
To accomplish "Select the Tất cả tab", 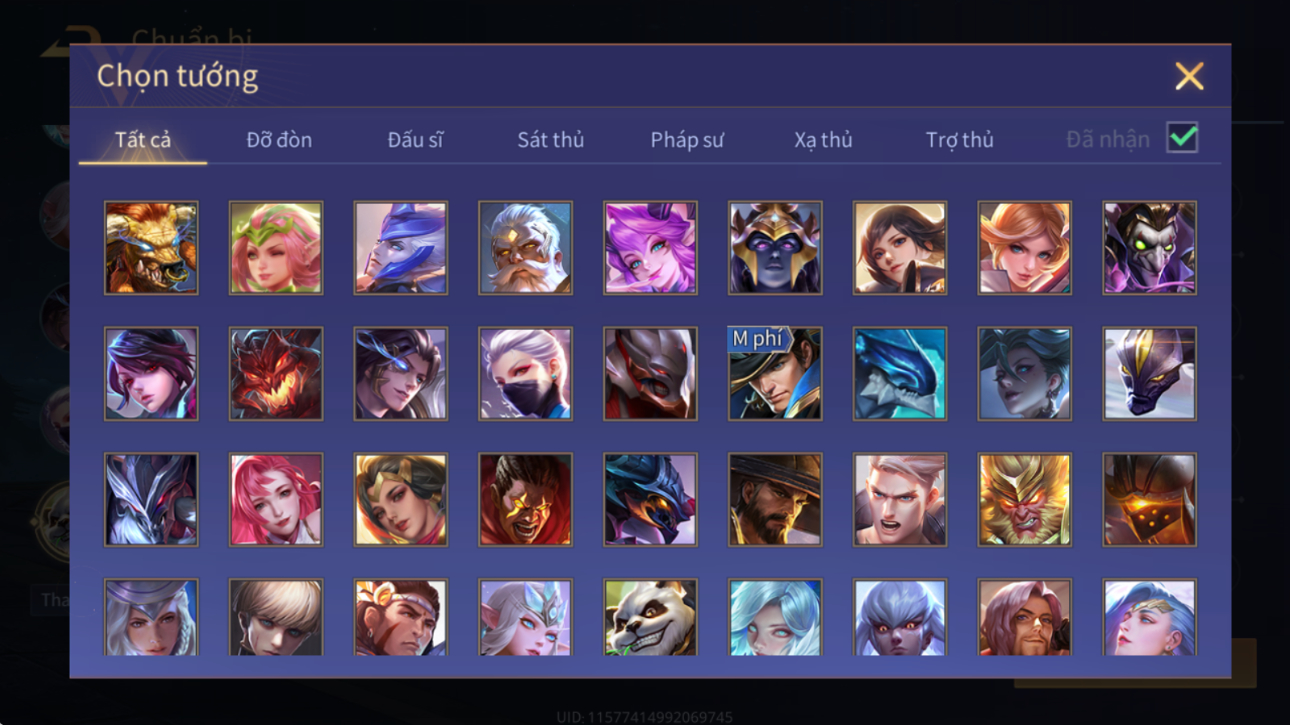I will 143,140.
